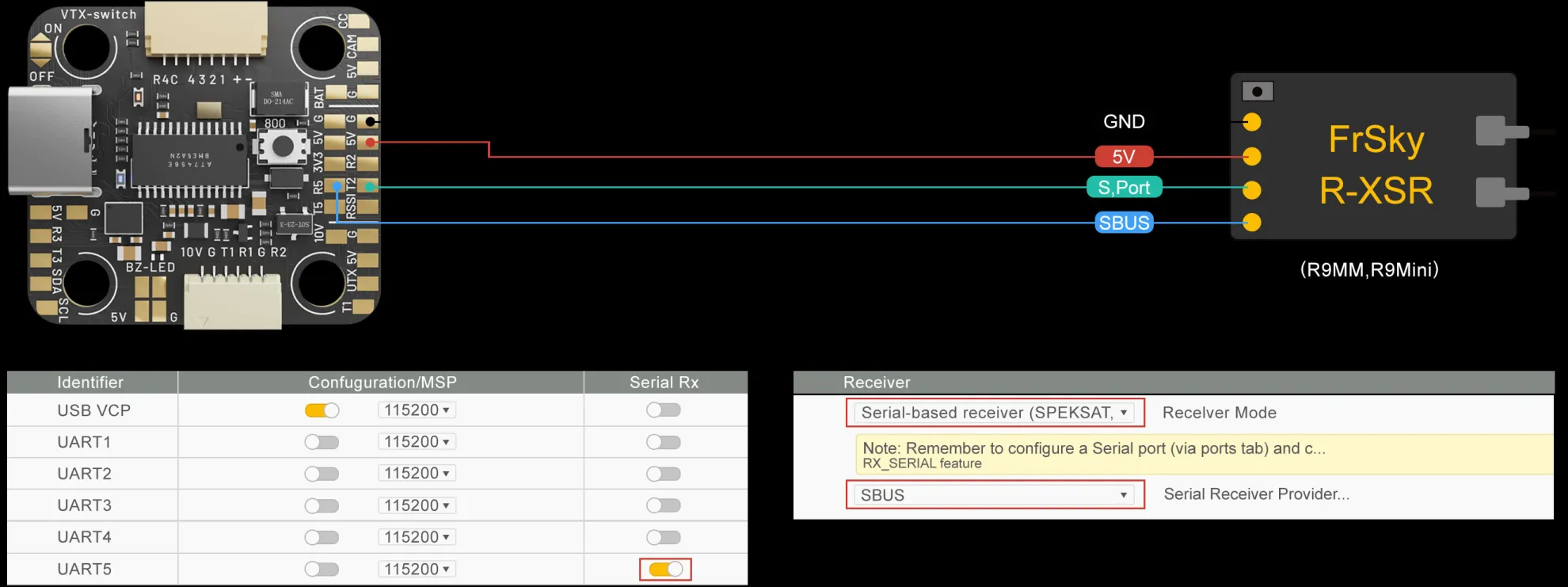The width and height of the screenshot is (1568, 587).
Task: Toggle USB VCP Configuration/MSP switch
Action: pos(322,410)
